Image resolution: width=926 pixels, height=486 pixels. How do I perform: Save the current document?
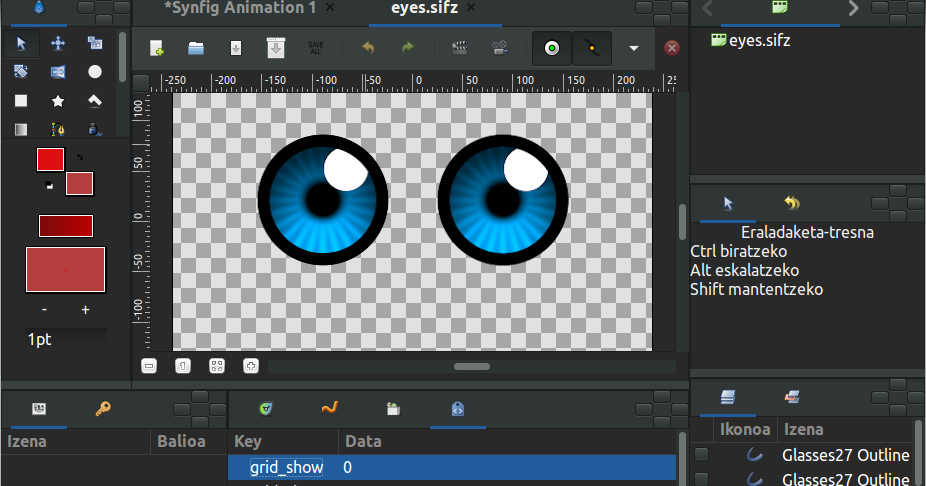tap(236, 48)
